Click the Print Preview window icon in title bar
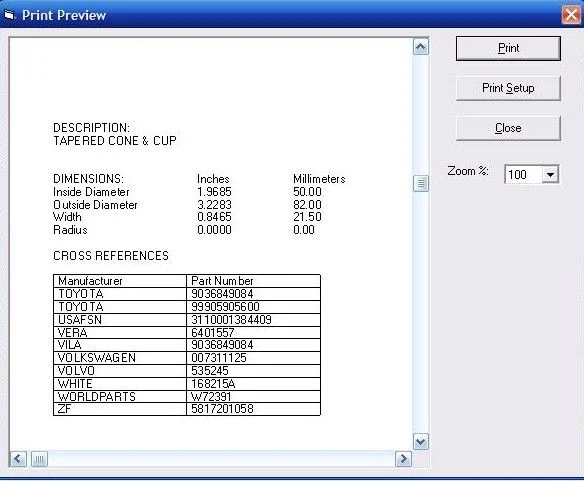Image resolution: width=584 pixels, height=481 pixels. click(x=9, y=15)
